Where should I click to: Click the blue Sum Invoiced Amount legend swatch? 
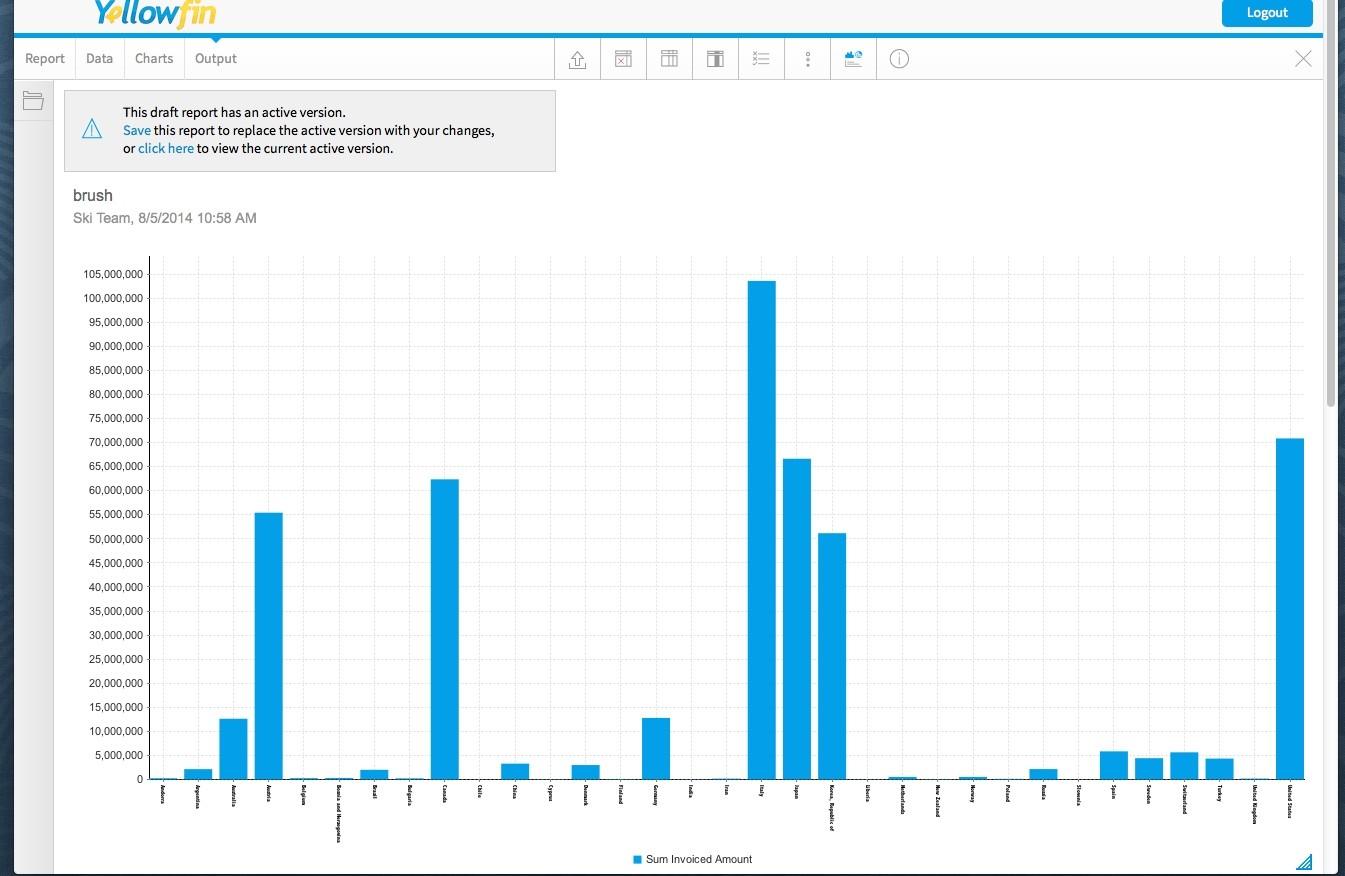point(637,859)
